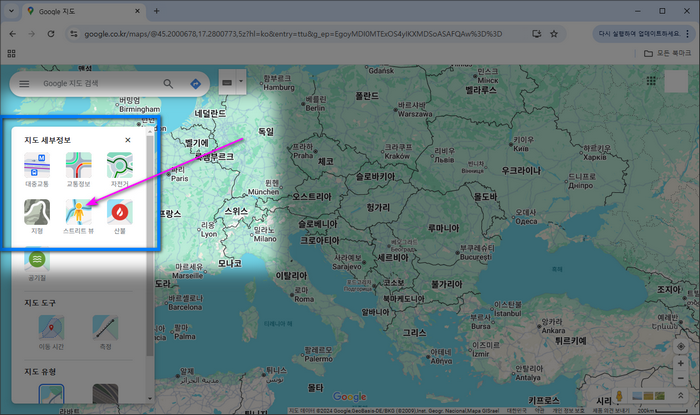Close the Google 지도 tab

tap(138, 11)
